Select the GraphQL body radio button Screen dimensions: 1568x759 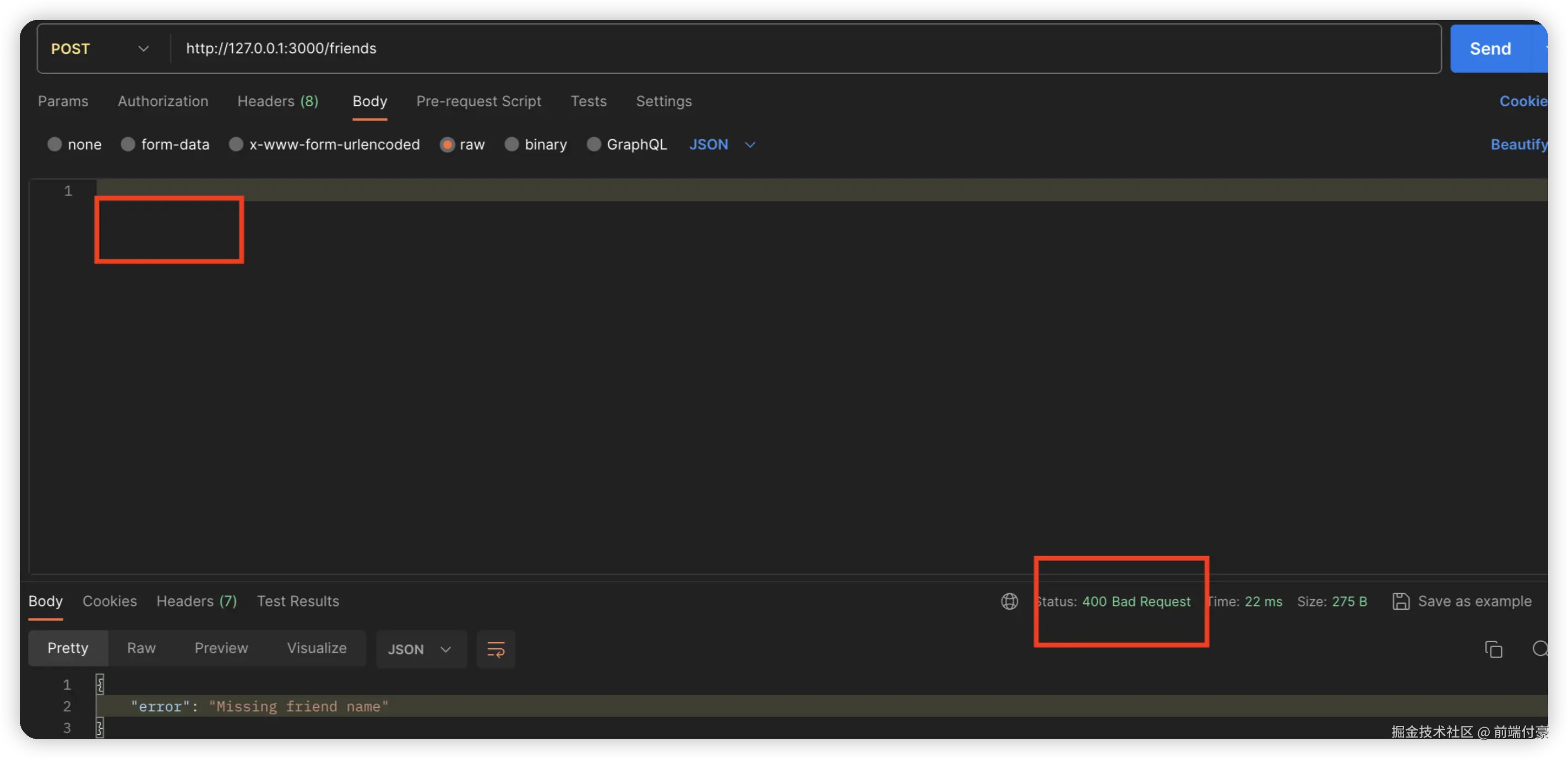(594, 144)
